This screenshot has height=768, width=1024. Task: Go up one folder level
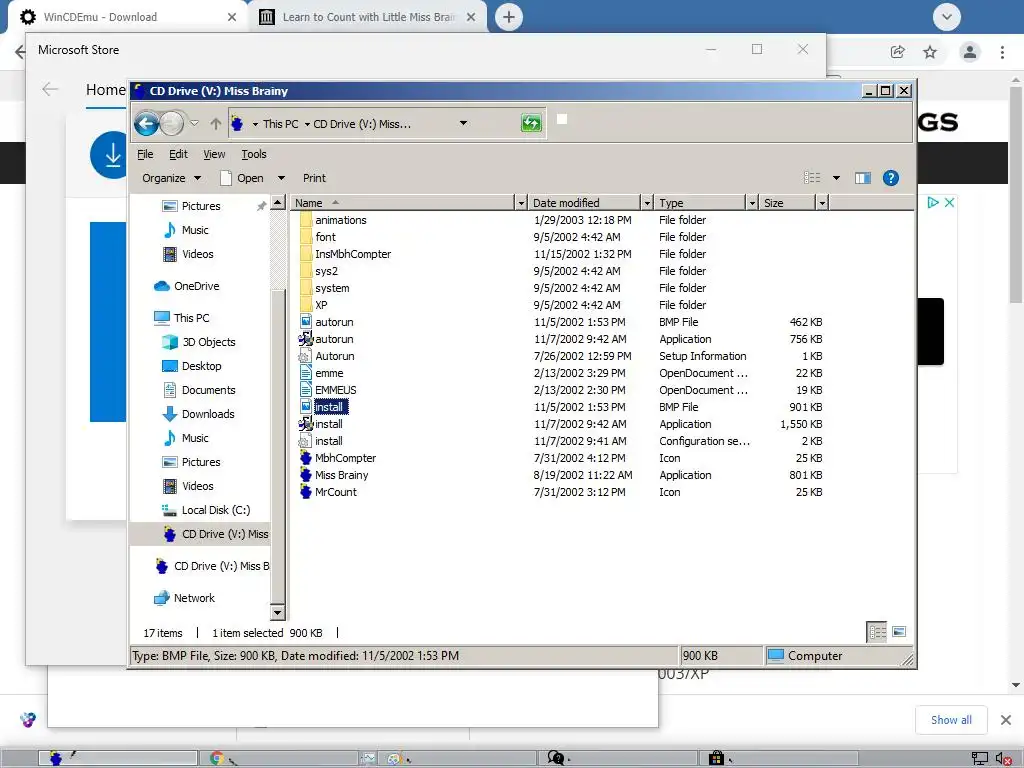point(216,123)
